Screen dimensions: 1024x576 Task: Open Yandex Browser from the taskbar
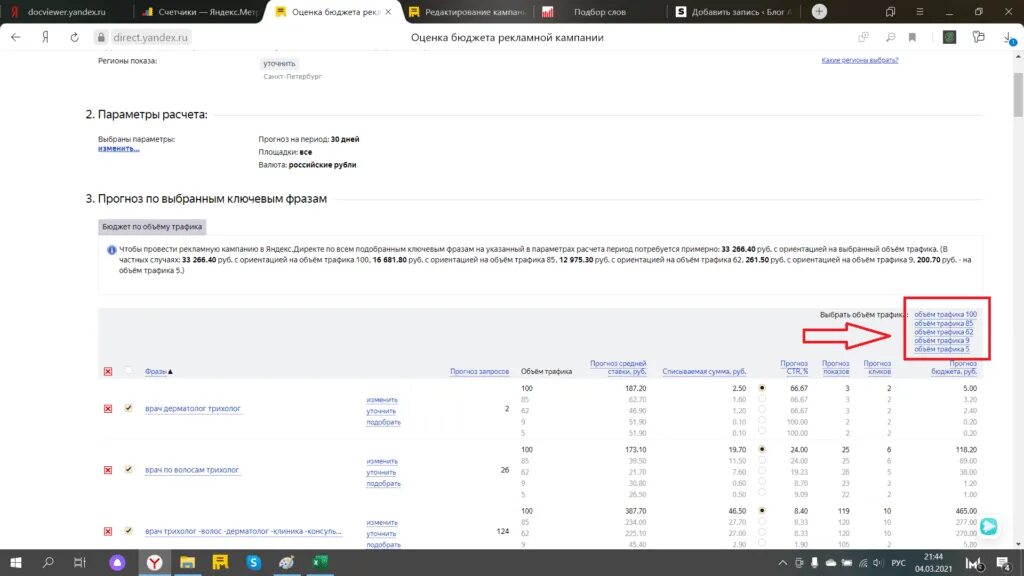(x=154, y=562)
